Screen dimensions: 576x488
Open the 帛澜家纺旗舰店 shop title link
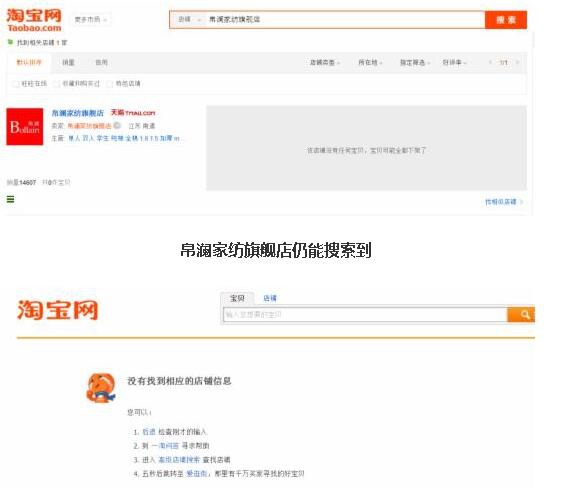point(78,113)
